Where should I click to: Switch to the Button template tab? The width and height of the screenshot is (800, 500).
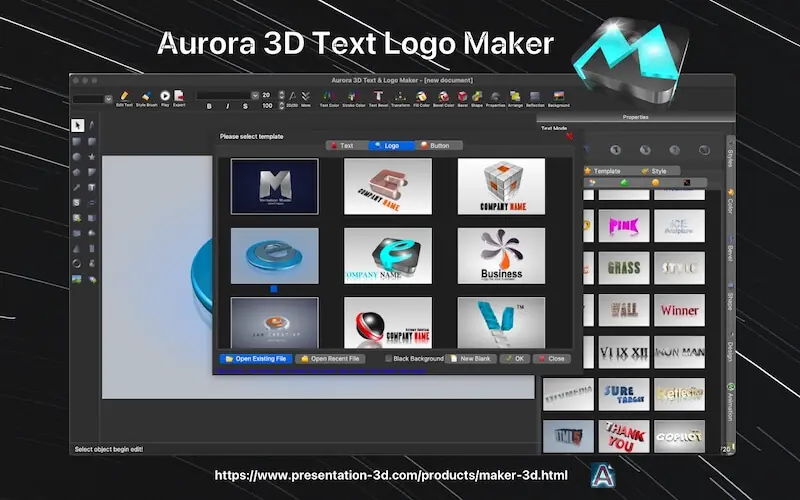tap(439, 145)
